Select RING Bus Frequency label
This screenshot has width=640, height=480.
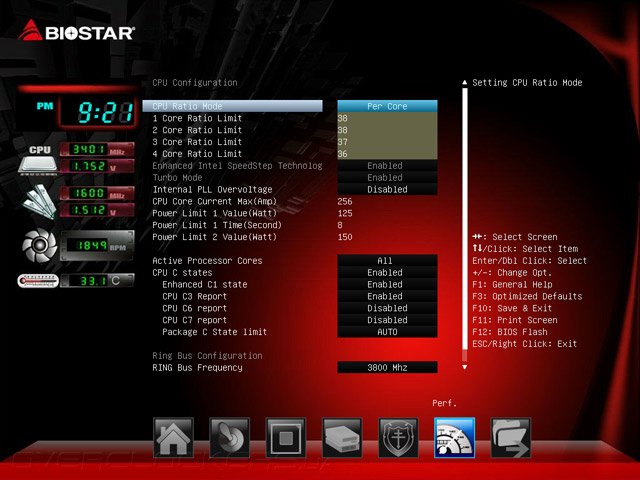click(197, 367)
